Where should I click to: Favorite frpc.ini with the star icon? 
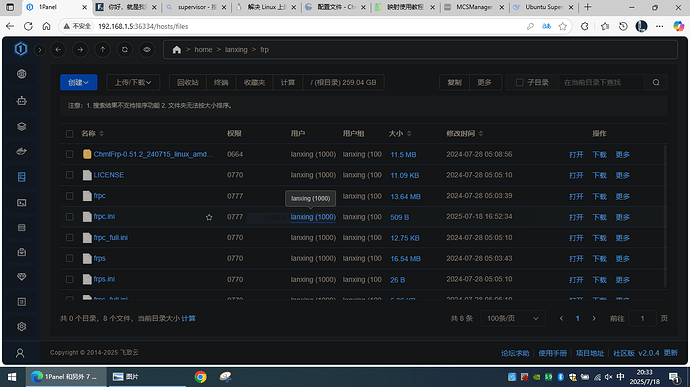(209, 217)
